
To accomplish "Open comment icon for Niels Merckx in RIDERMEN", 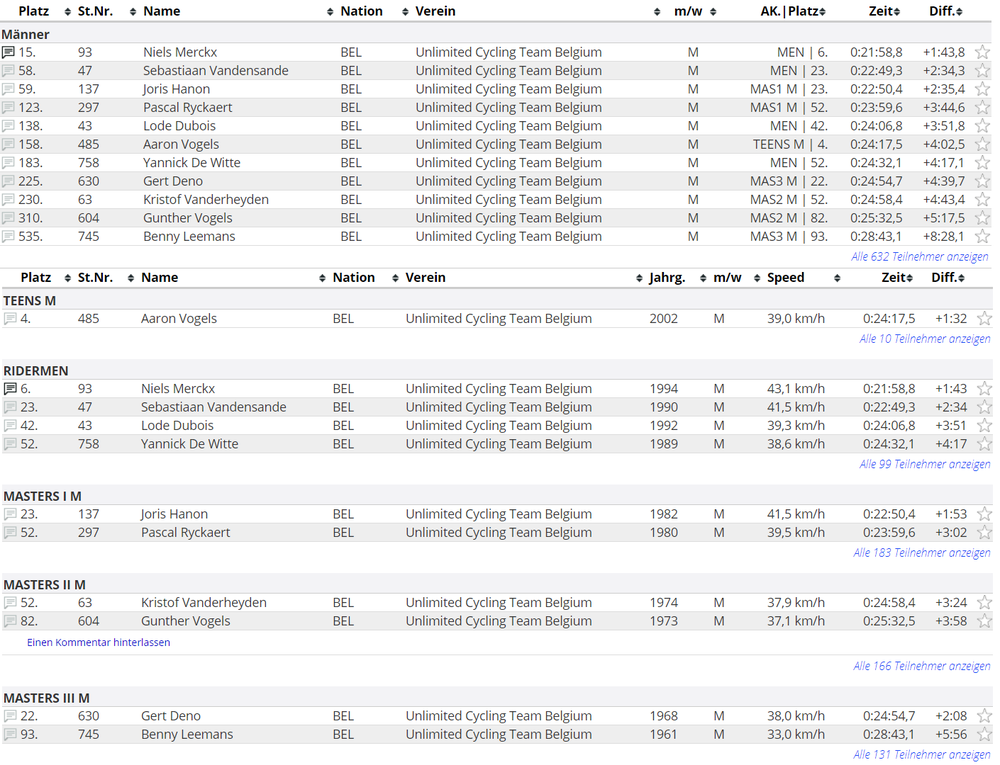I will [10, 389].
